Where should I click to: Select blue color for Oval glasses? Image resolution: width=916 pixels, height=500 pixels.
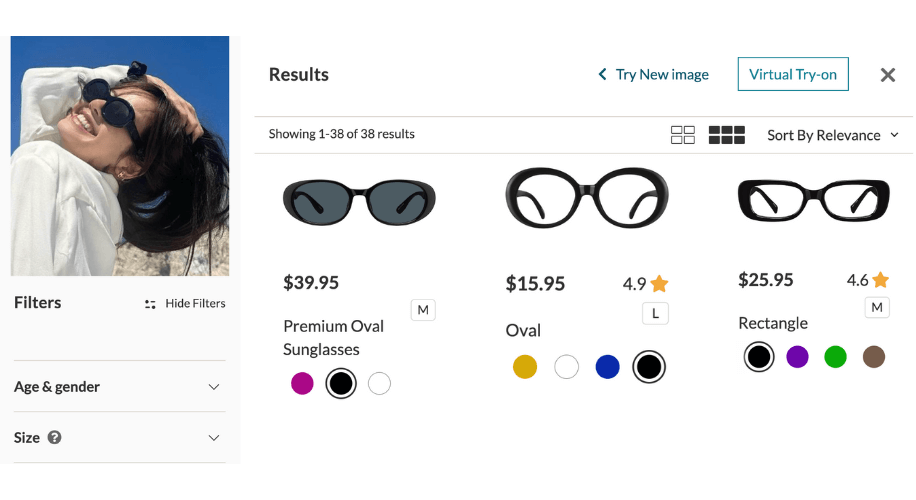click(608, 367)
